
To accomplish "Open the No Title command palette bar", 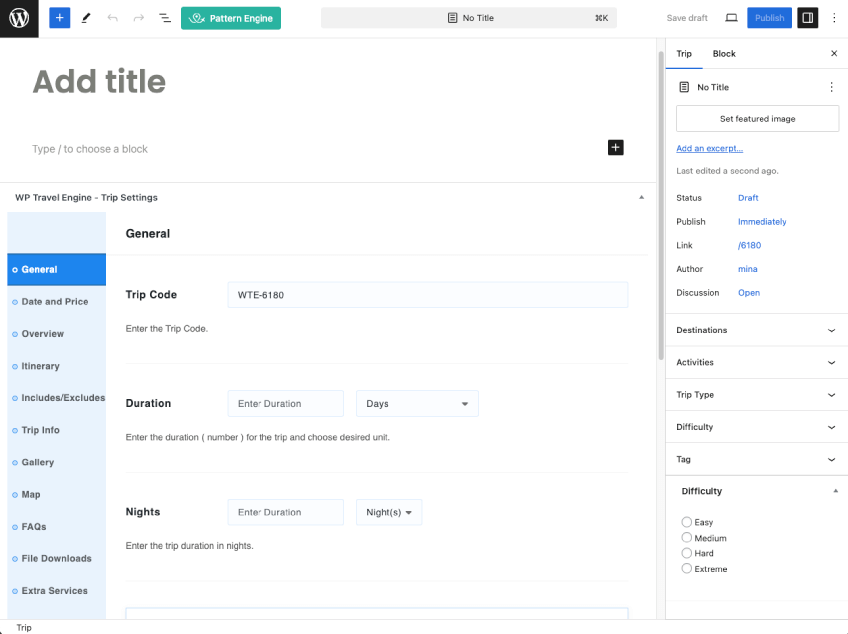I will pyautogui.click(x=469, y=18).
